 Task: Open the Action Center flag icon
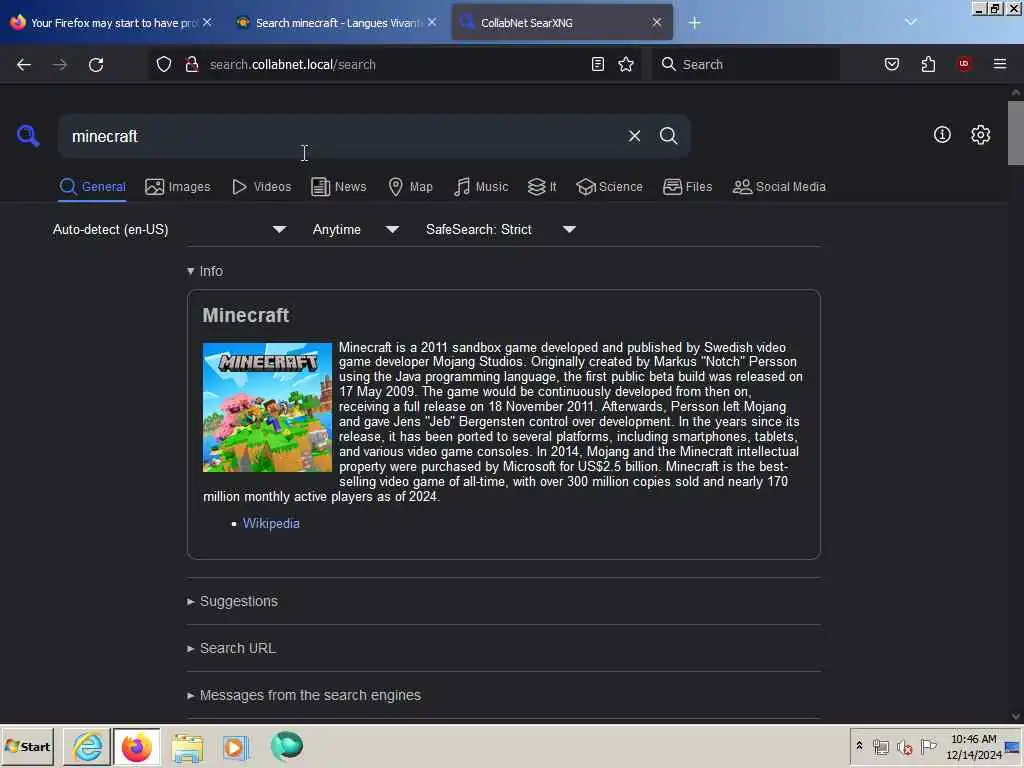(928, 746)
